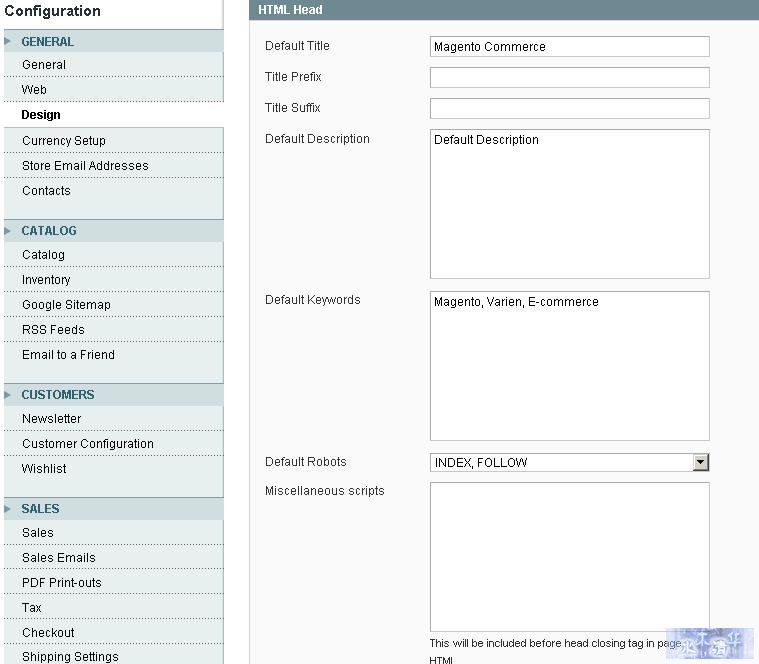This screenshot has width=759, height=664.
Task: Click the Title Prefix label
Action: coord(293,77)
